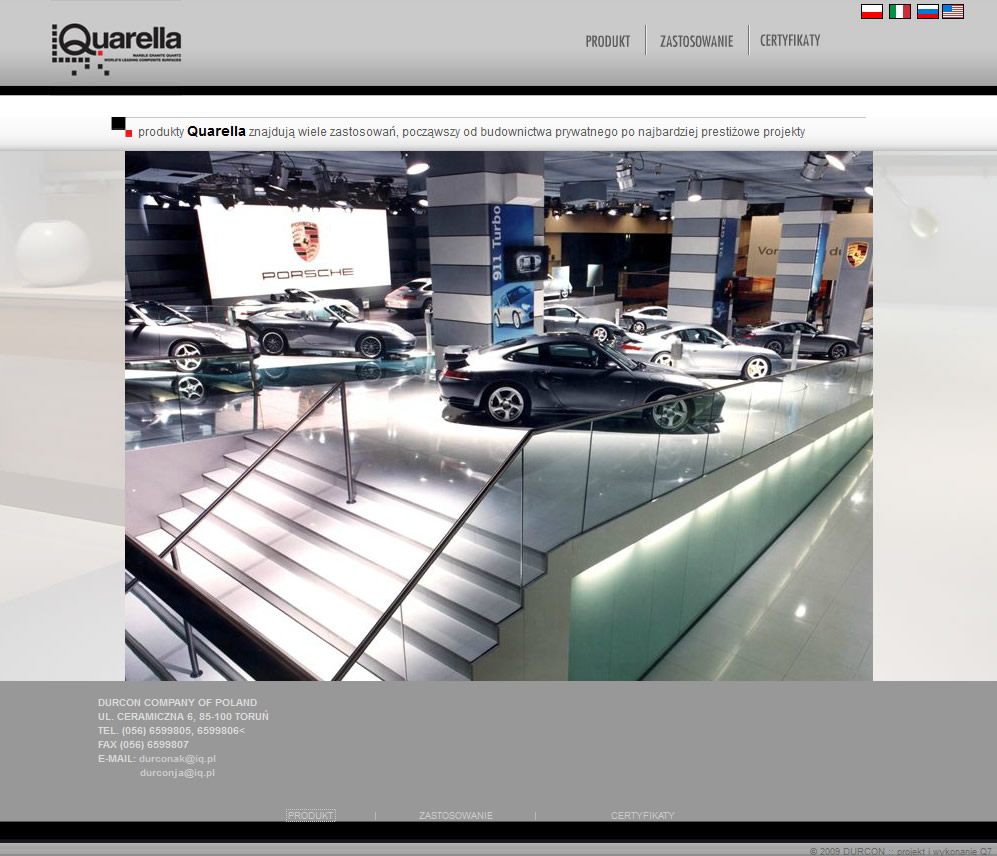Open the PRODUKT menu in the header
The height and width of the screenshot is (856, 997).
coord(608,41)
